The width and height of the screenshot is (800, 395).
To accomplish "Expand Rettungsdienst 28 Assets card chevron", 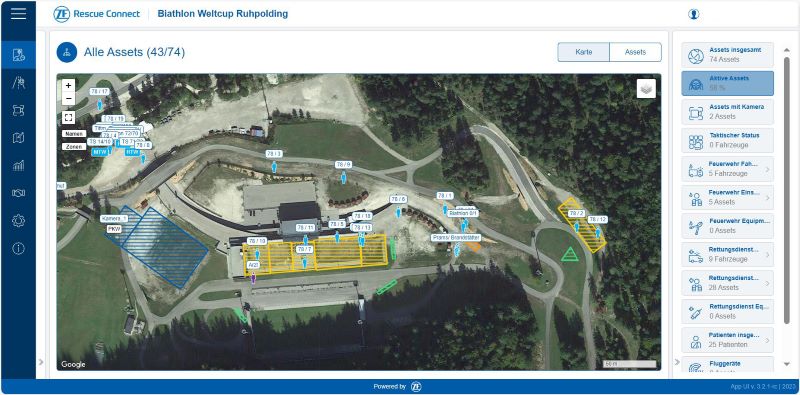I will pos(767,283).
